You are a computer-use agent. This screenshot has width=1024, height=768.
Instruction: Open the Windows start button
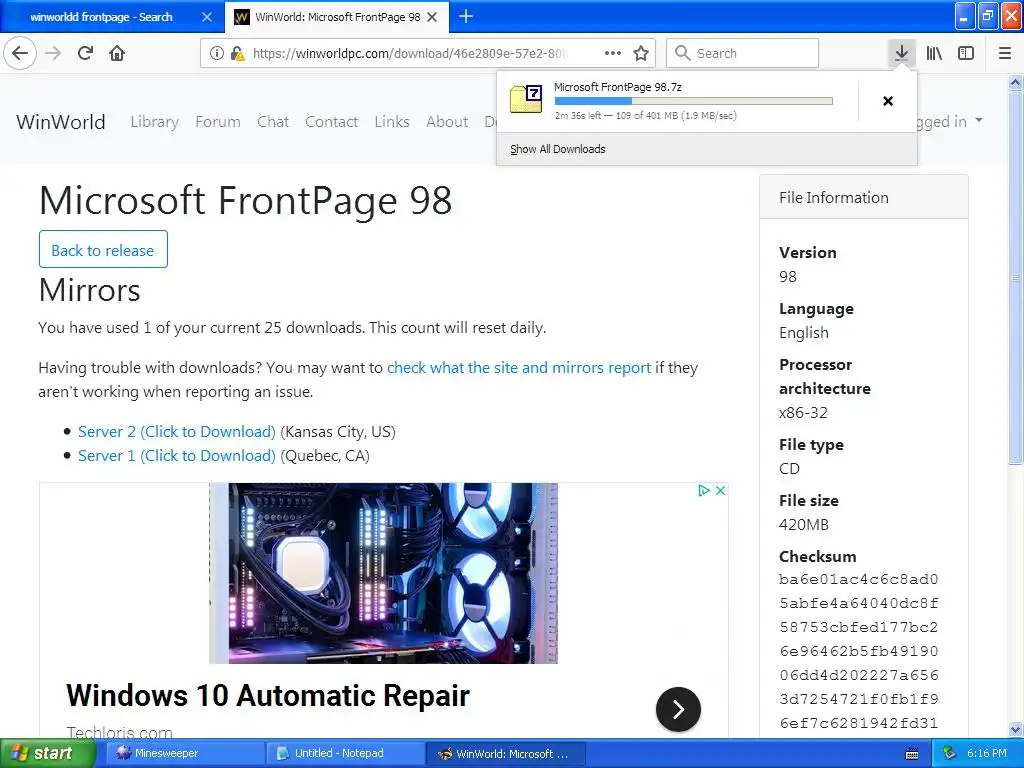click(x=46, y=754)
